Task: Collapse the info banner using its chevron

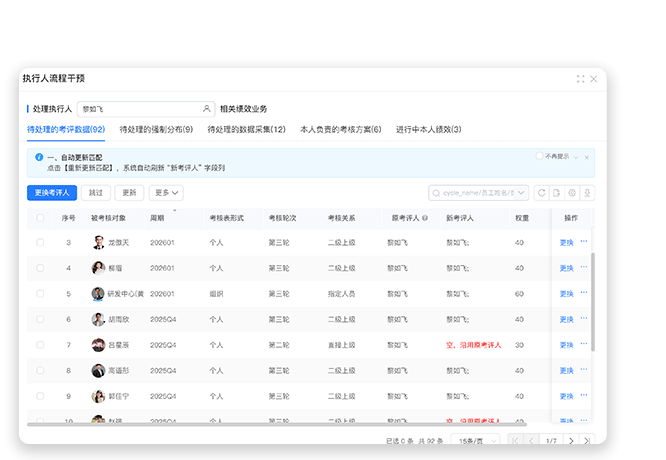Action: 574,157
